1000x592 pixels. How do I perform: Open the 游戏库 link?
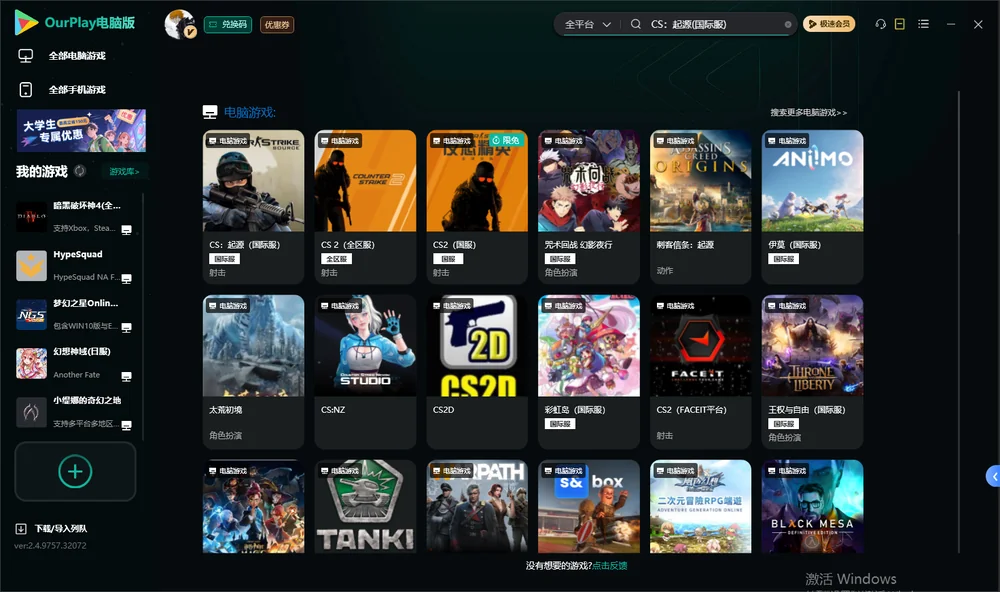(x=124, y=171)
